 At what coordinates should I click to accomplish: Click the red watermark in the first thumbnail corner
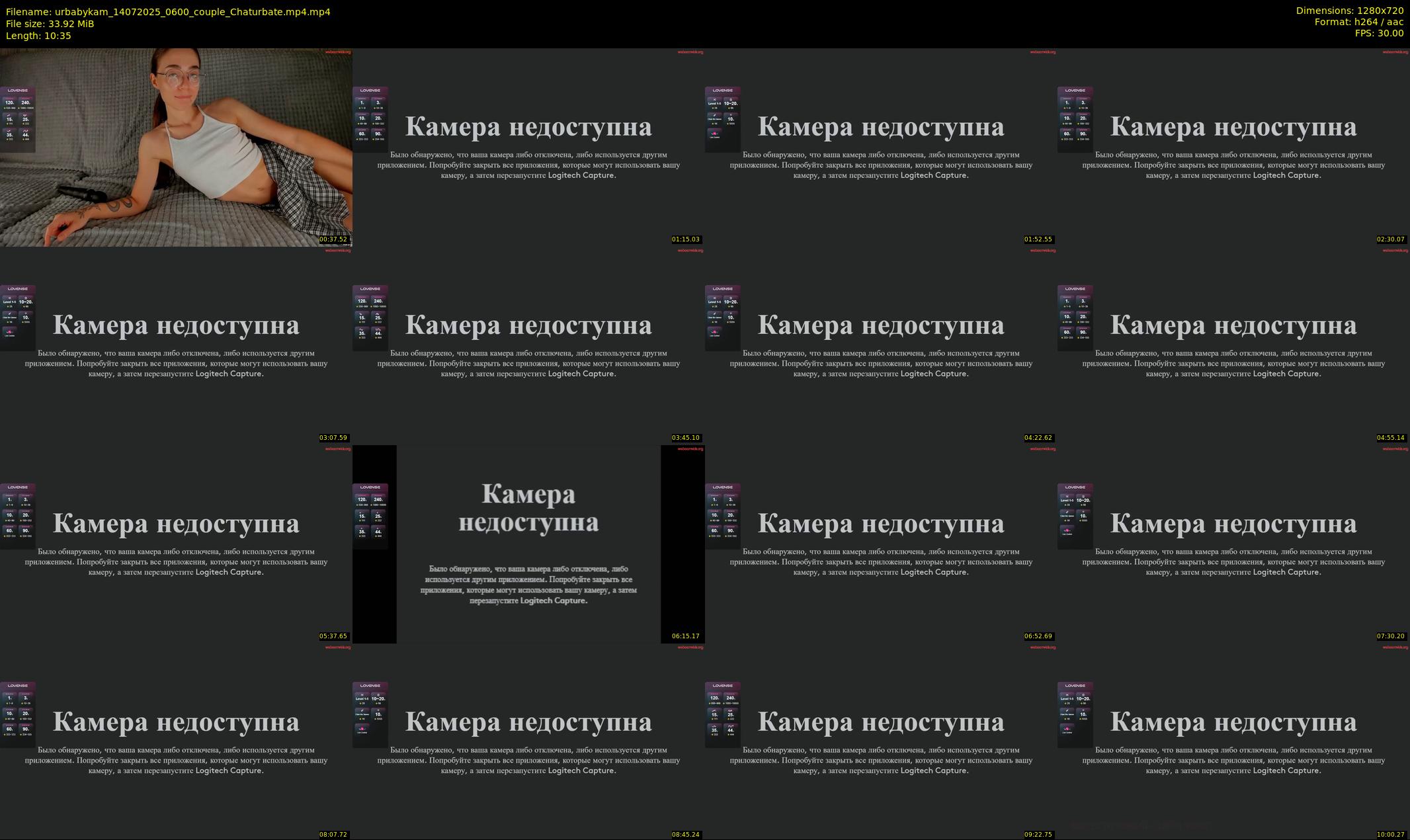click(338, 52)
